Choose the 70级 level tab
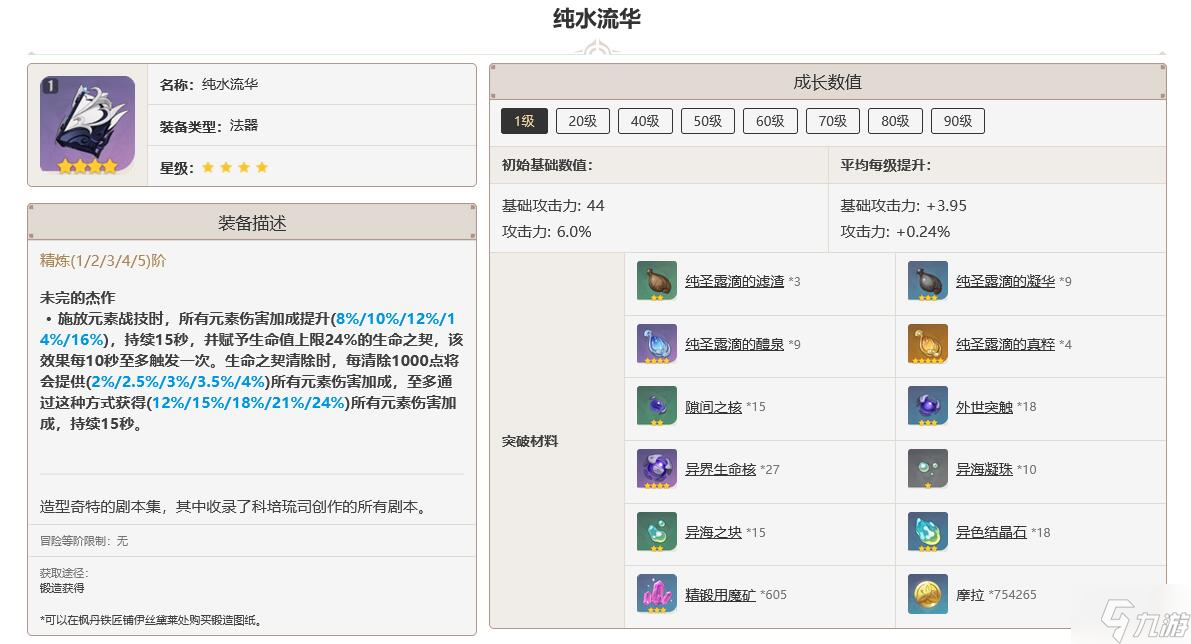 [832, 122]
